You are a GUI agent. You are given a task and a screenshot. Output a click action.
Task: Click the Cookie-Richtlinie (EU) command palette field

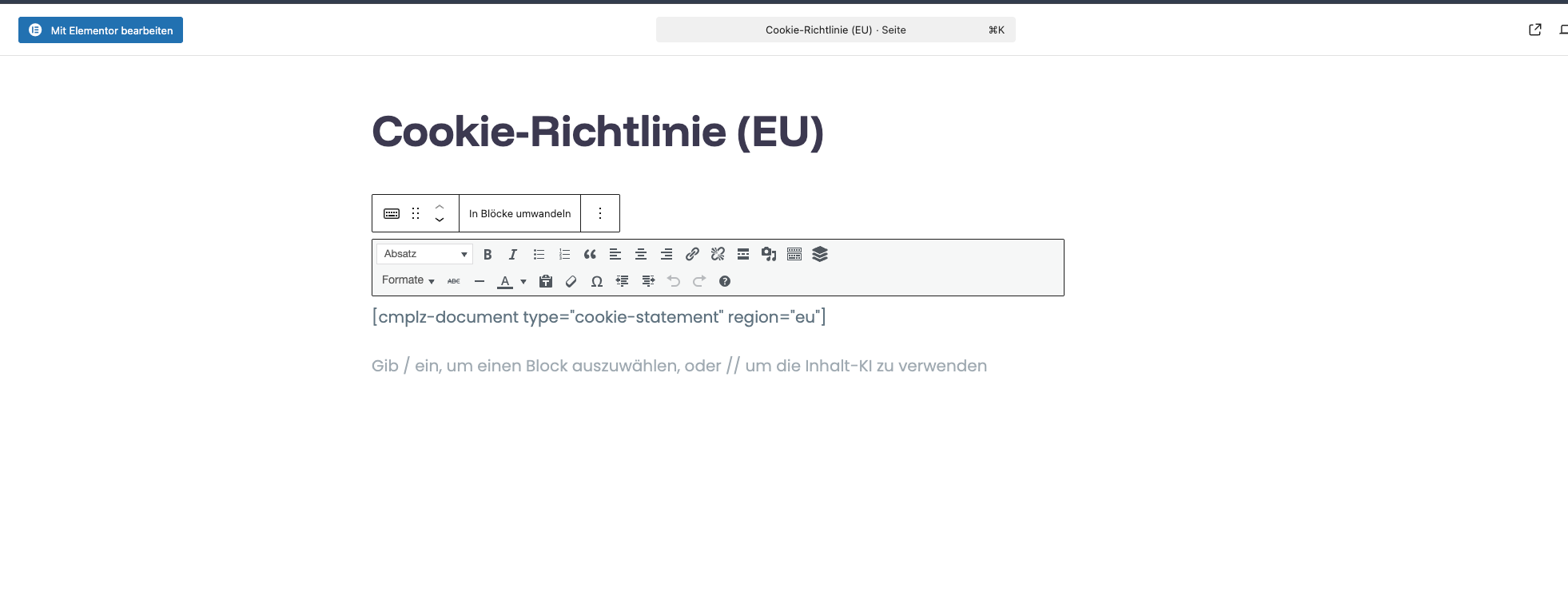pyautogui.click(x=835, y=30)
